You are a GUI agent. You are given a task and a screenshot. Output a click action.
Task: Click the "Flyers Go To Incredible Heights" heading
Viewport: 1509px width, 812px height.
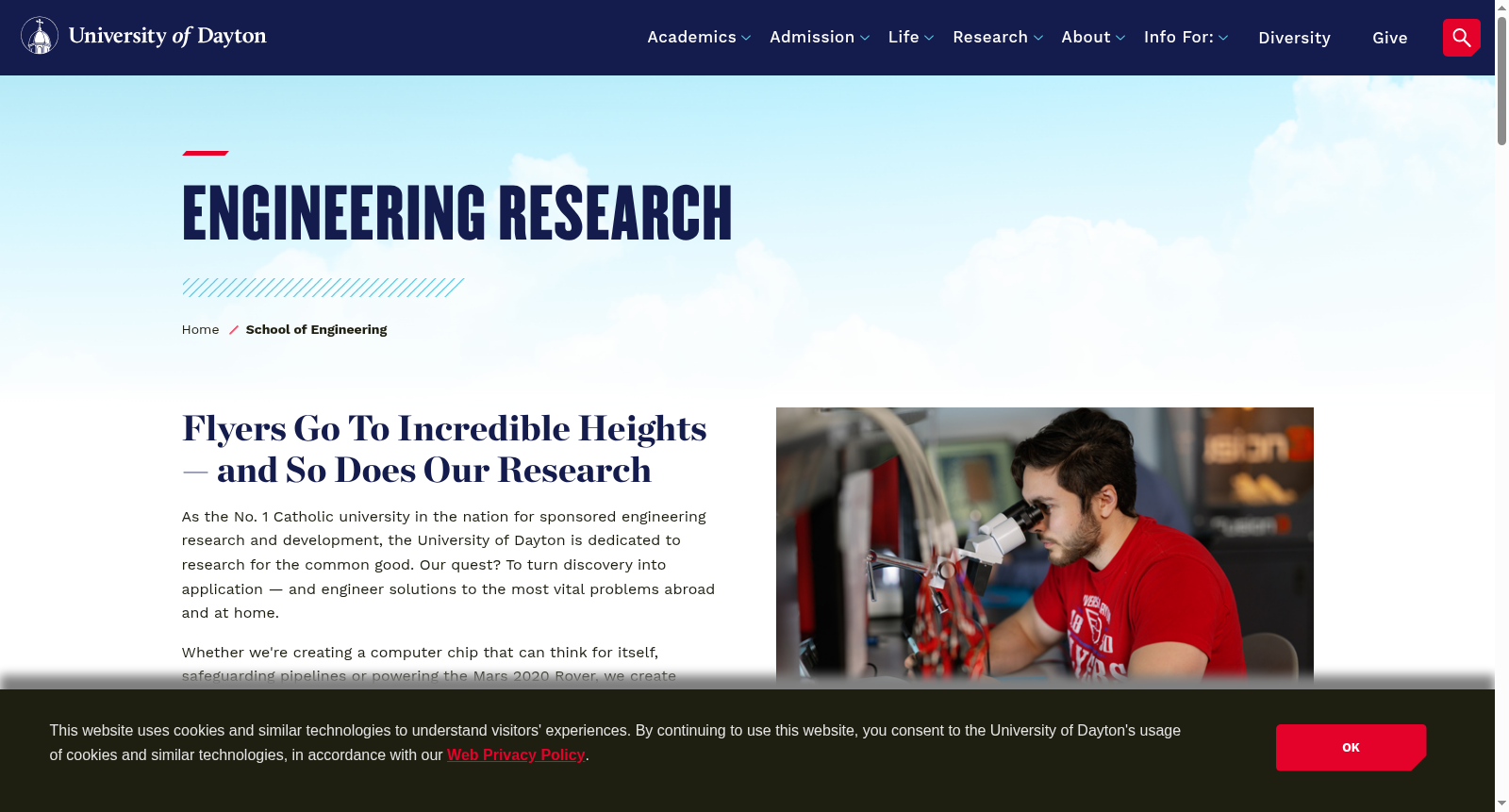[444, 449]
